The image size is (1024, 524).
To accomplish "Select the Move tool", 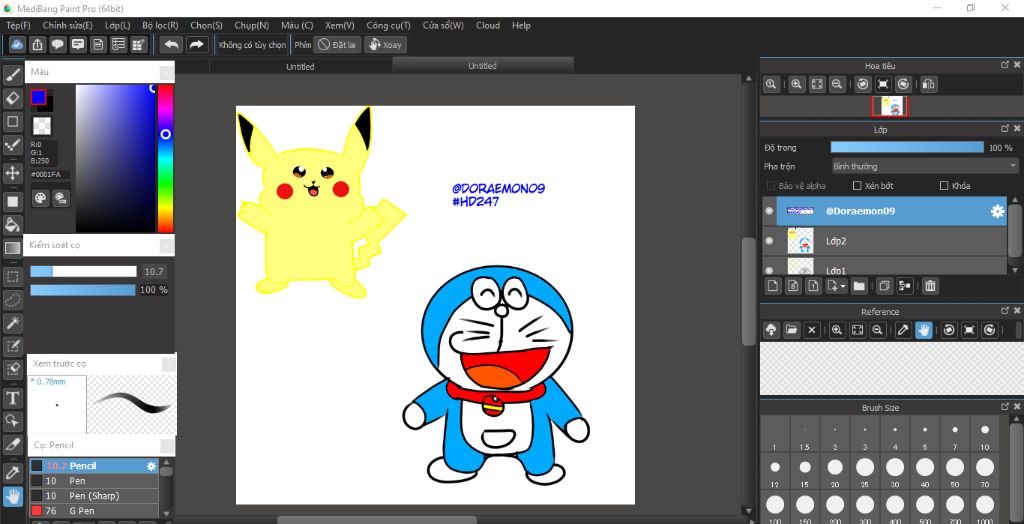I will tap(13, 173).
